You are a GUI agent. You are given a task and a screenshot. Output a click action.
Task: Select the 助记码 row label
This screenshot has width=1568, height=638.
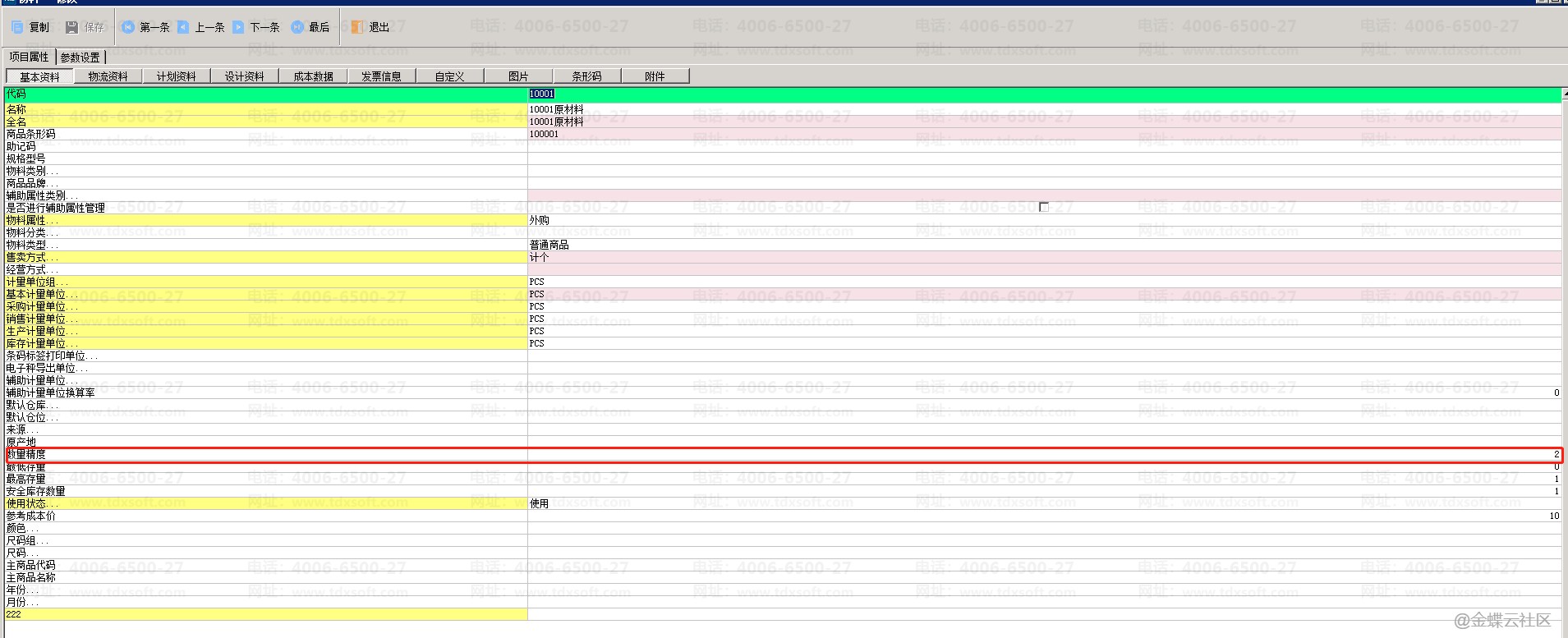coord(21,146)
